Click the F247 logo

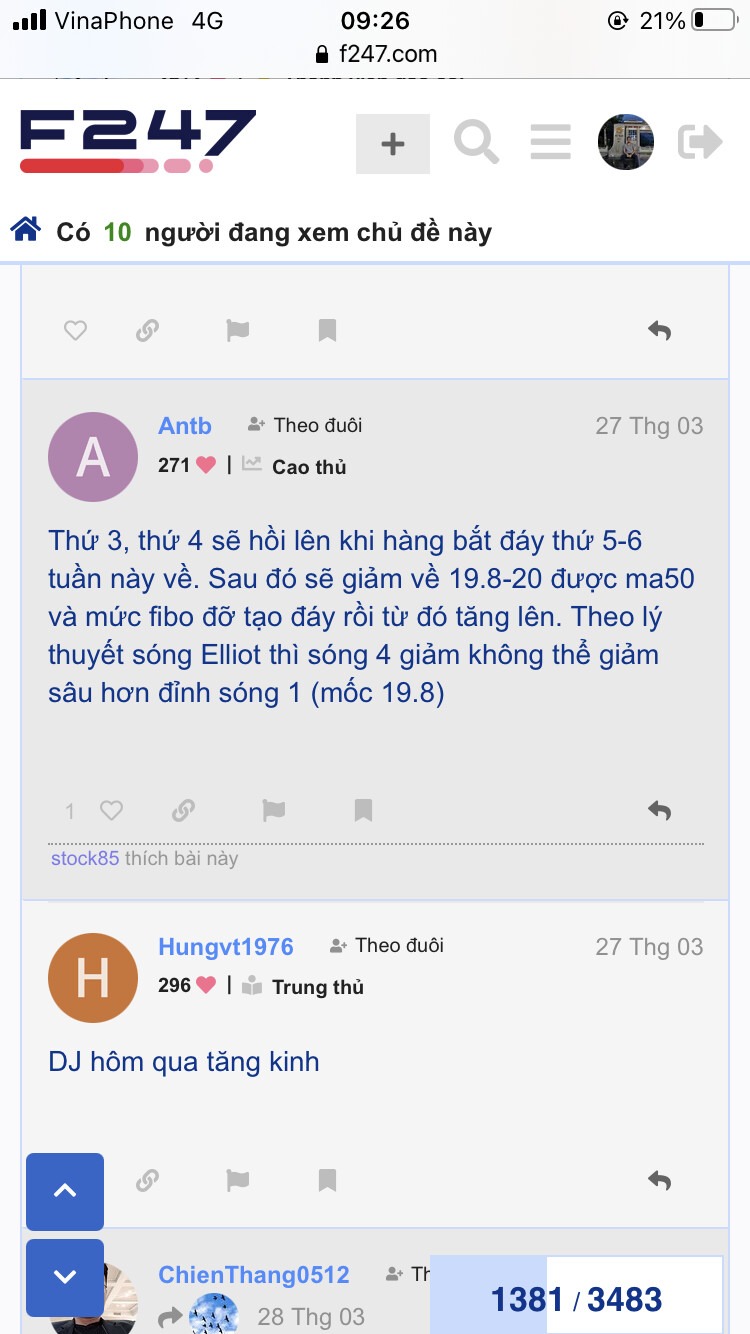pos(138,141)
